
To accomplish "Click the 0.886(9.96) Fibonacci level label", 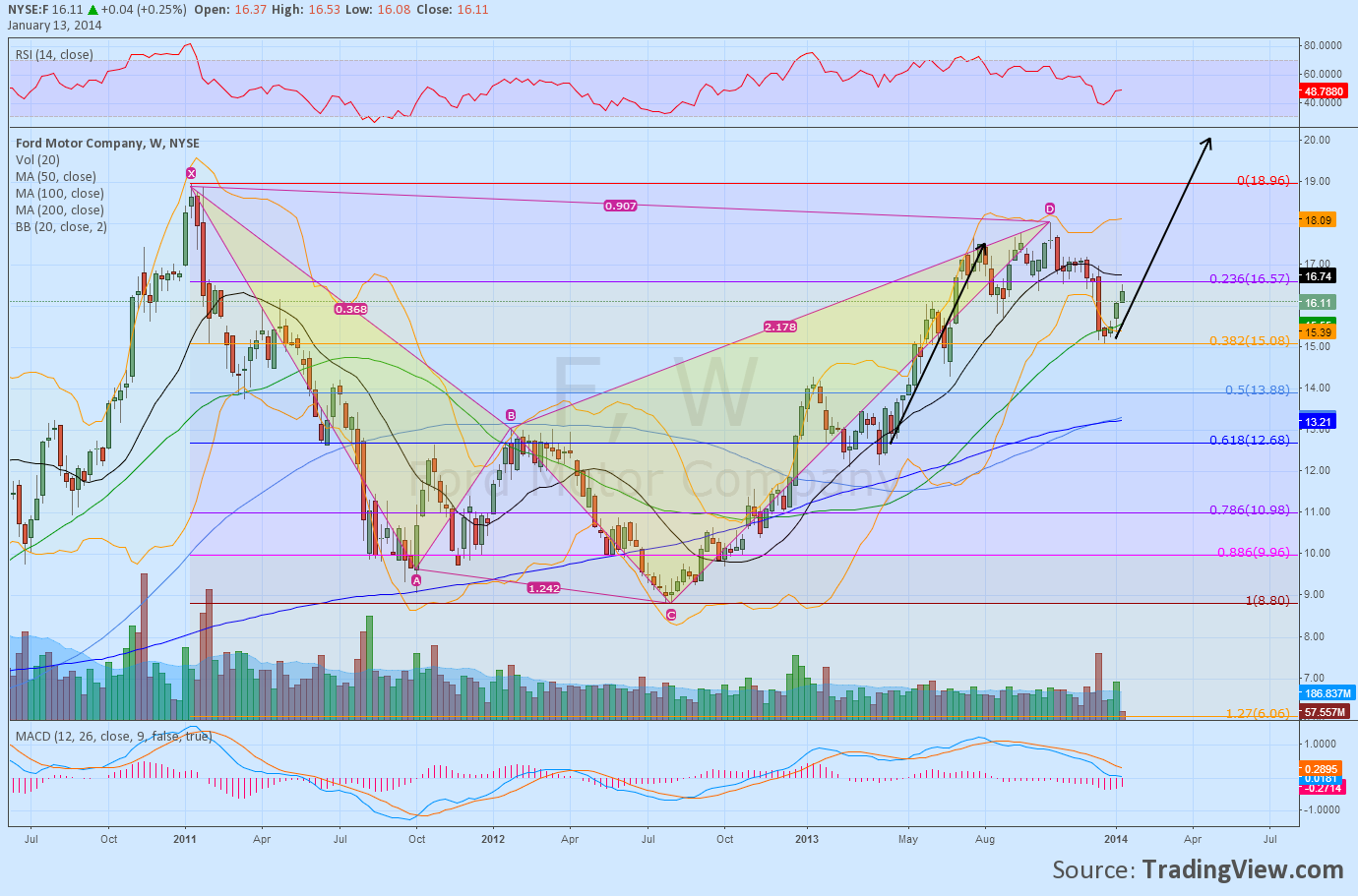I will click(x=1253, y=553).
